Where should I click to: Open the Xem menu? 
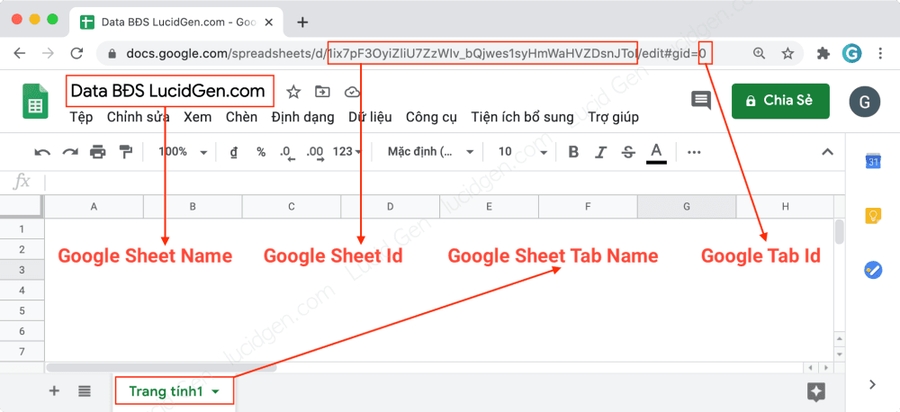tap(197, 117)
